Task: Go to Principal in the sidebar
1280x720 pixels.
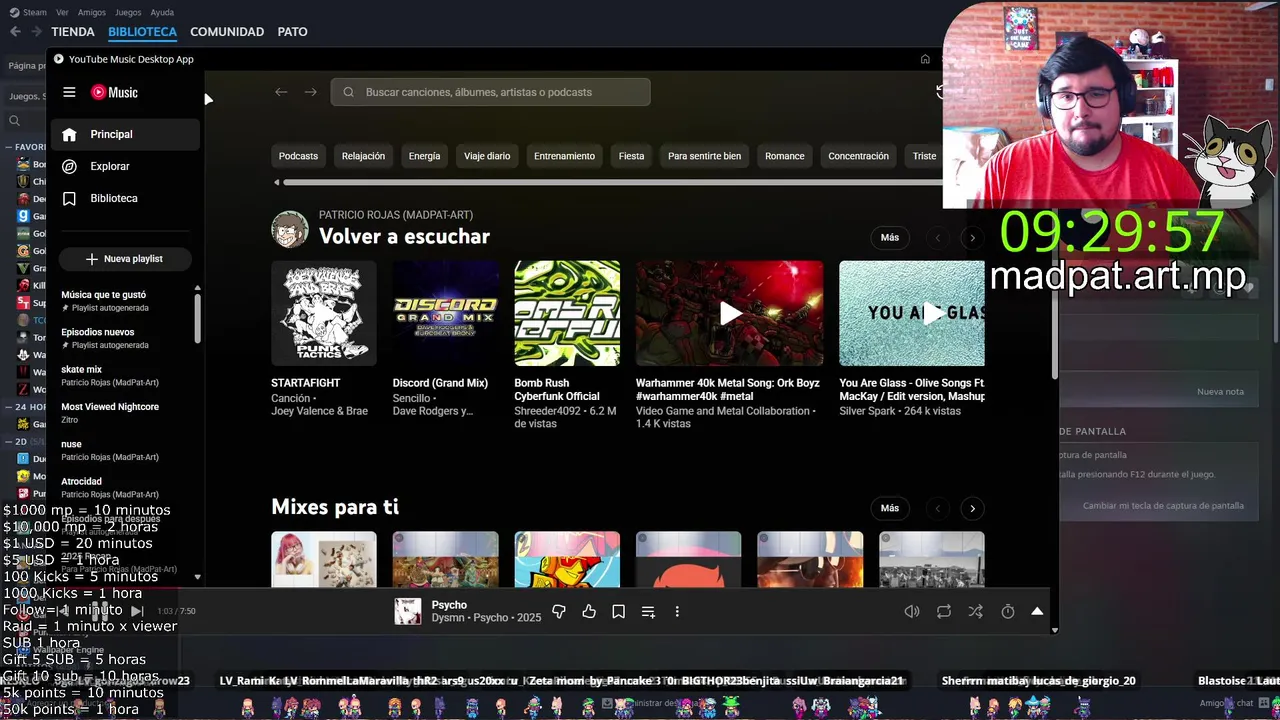Action: point(125,134)
